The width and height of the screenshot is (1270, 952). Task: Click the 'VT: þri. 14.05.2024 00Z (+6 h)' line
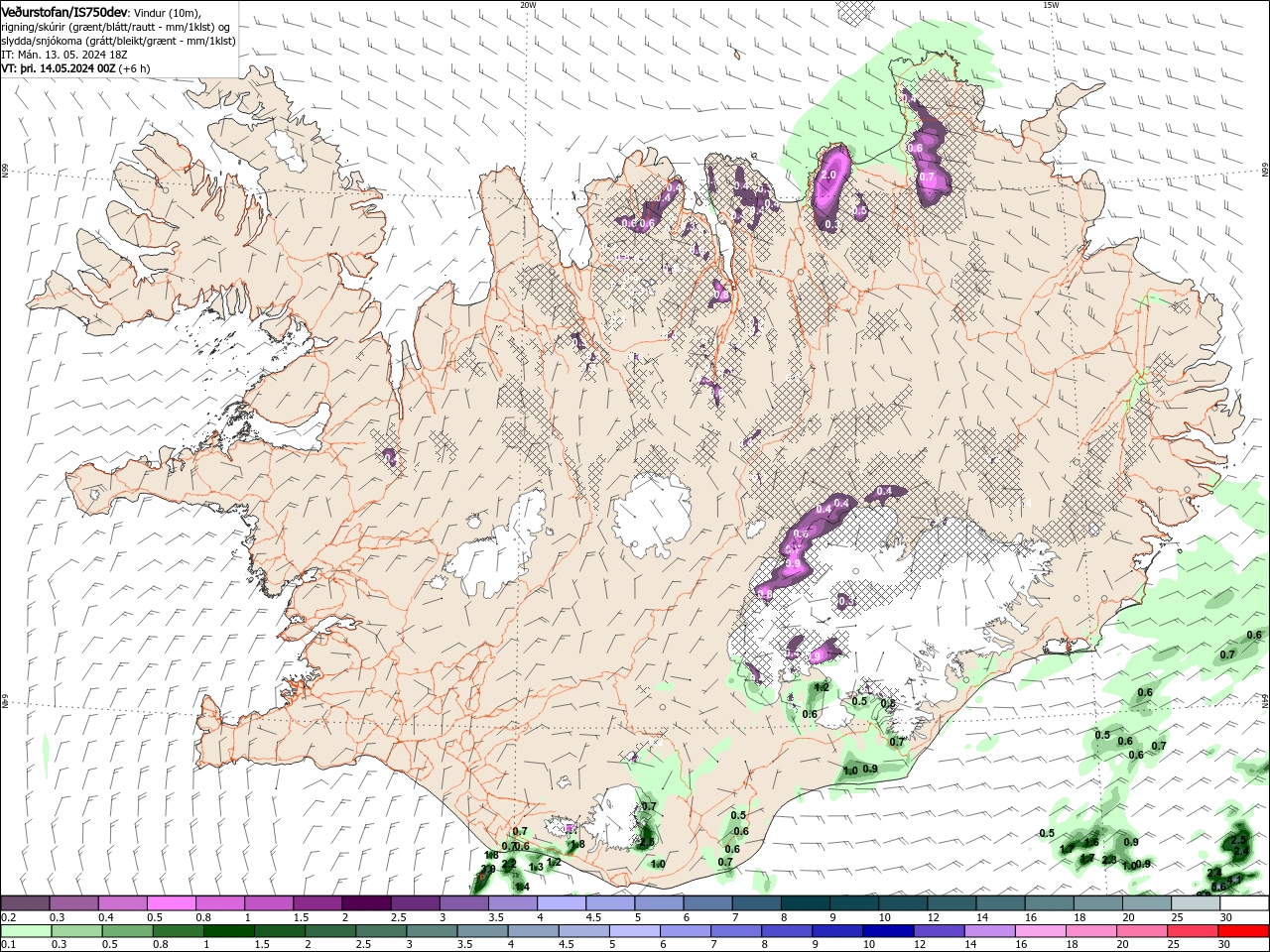click(x=75, y=68)
